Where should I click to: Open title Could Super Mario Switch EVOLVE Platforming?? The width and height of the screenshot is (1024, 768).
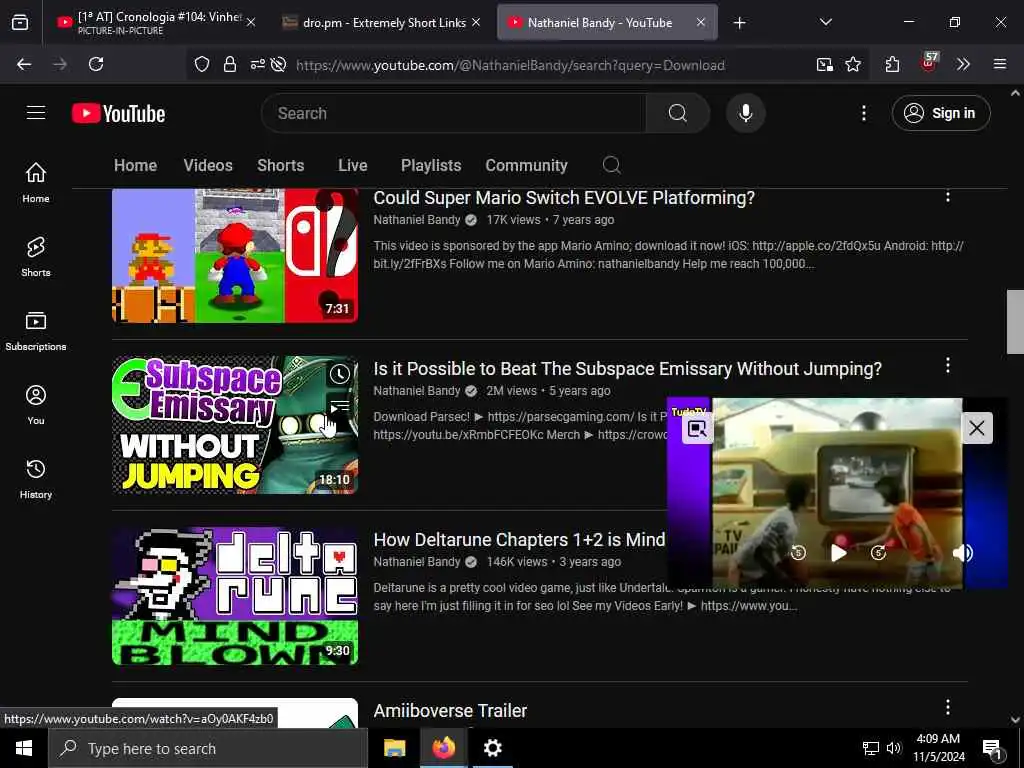[564, 198]
